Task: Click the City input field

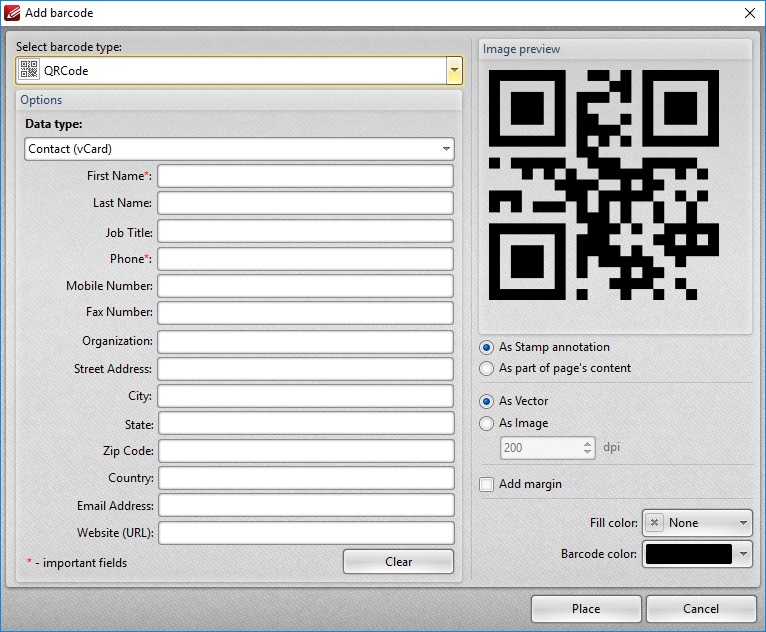Action: [305, 396]
